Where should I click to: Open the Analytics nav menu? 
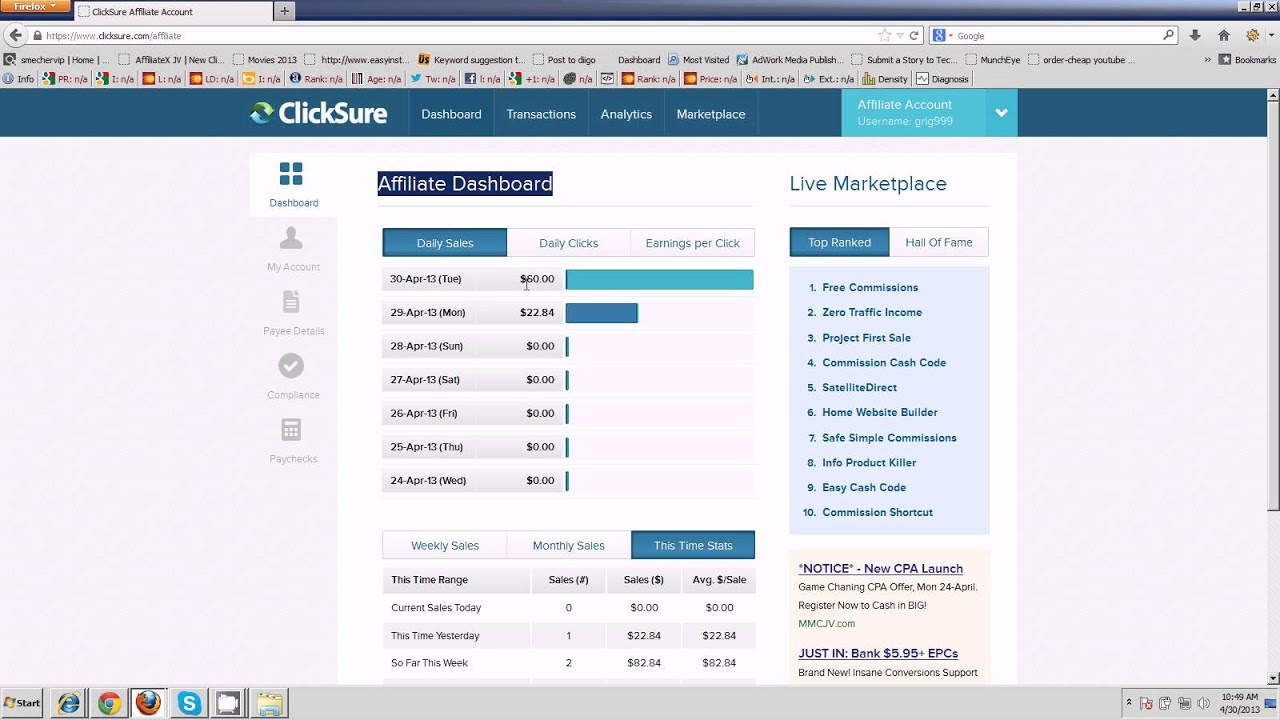626,114
